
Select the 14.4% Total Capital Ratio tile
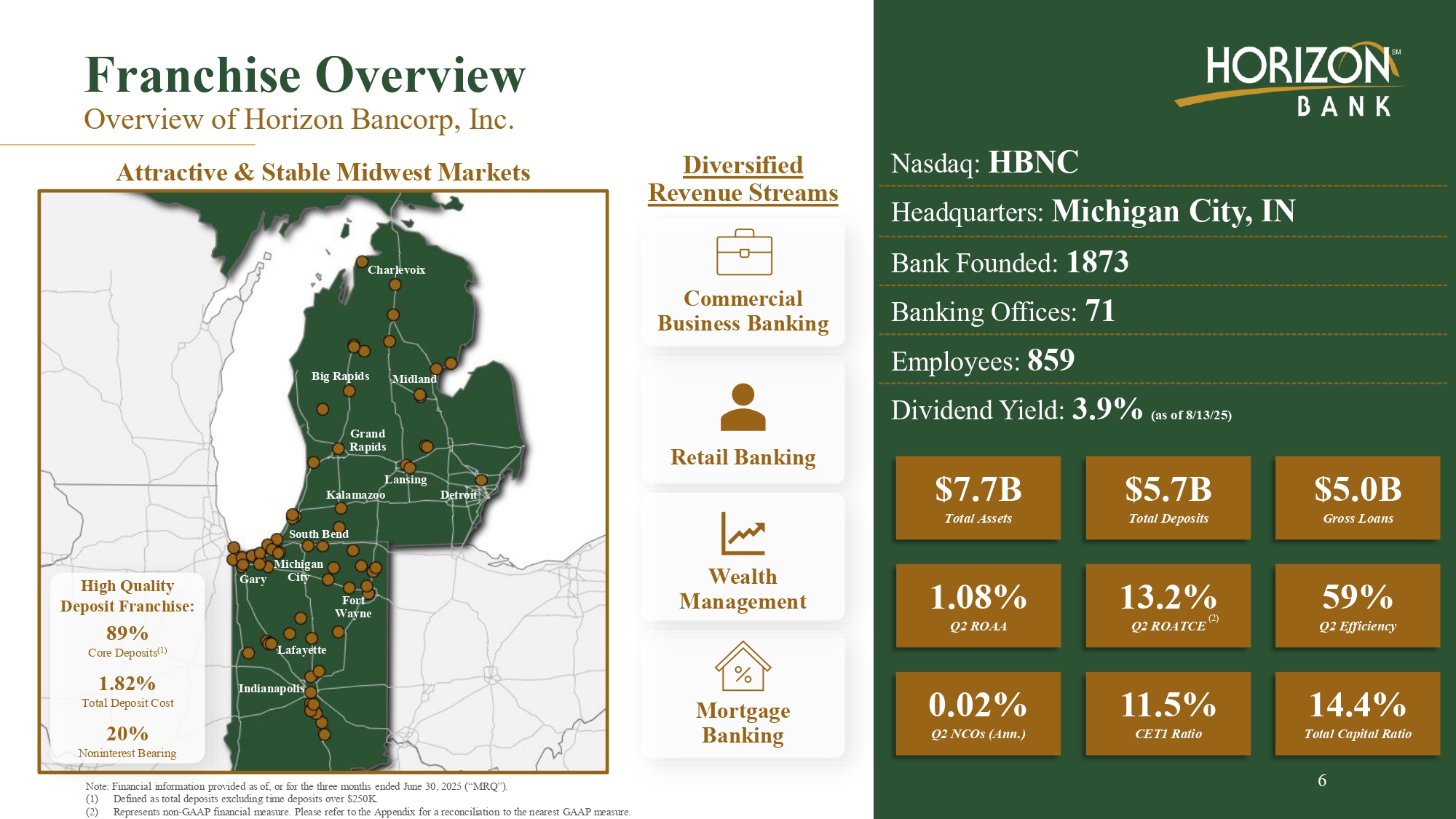pos(1357,714)
